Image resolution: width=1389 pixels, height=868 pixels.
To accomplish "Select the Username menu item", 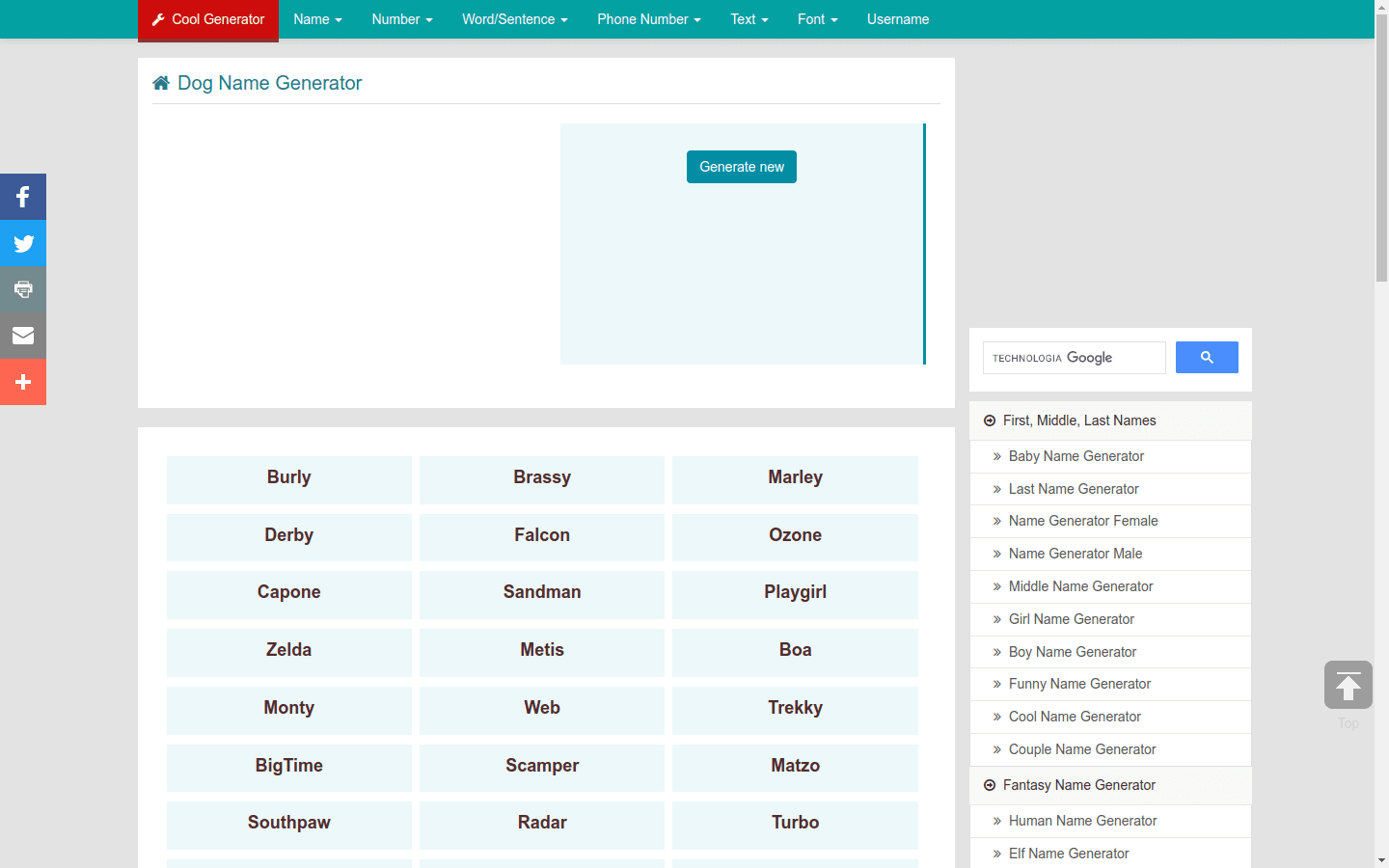I will point(897,19).
